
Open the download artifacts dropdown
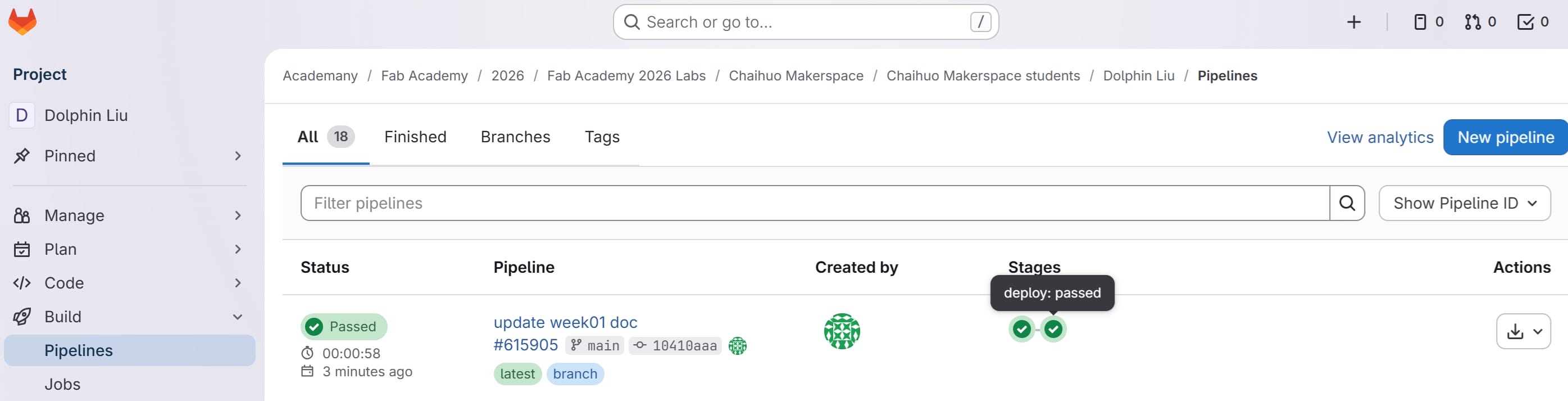click(1522, 331)
